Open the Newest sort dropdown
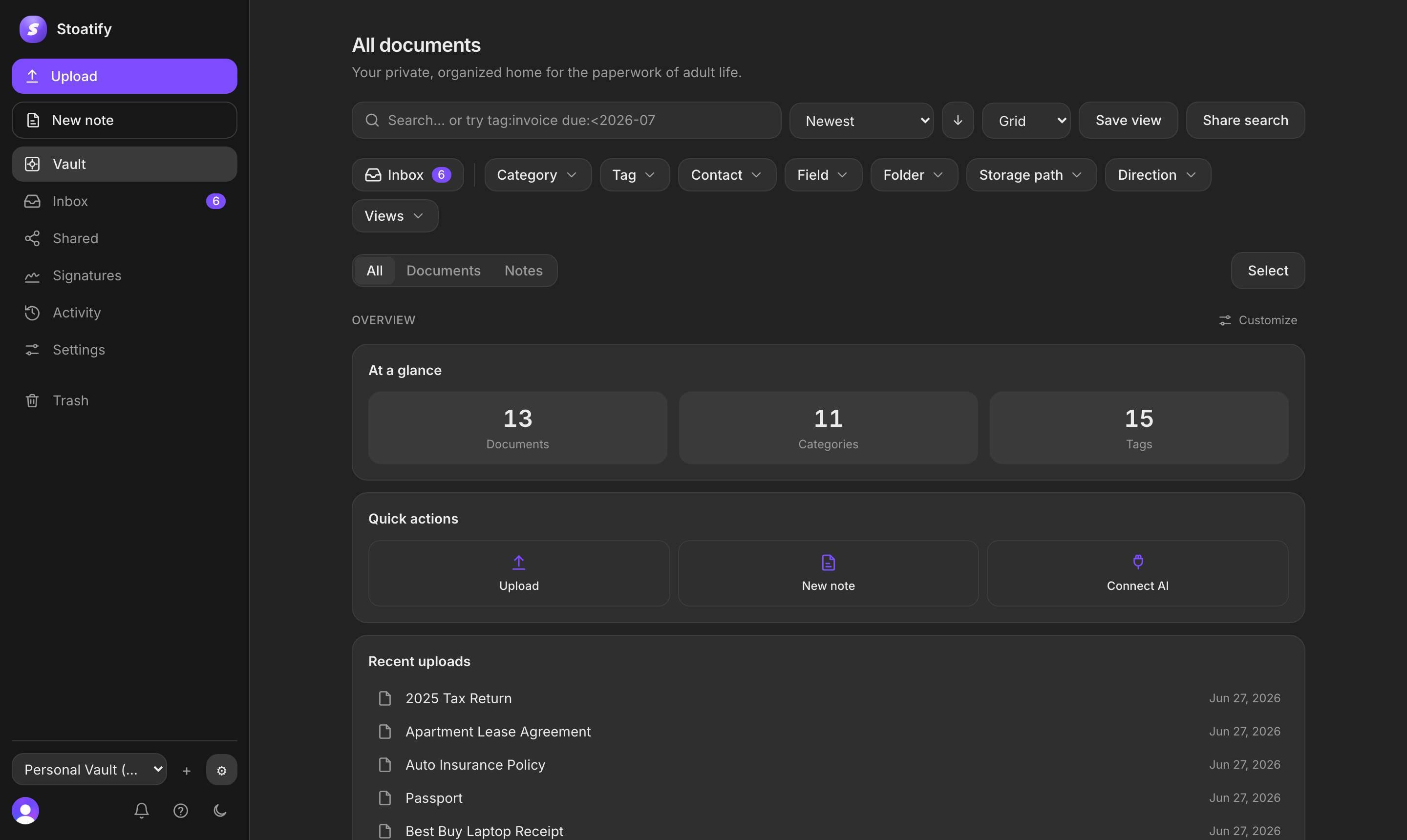1407x840 pixels. [861, 121]
